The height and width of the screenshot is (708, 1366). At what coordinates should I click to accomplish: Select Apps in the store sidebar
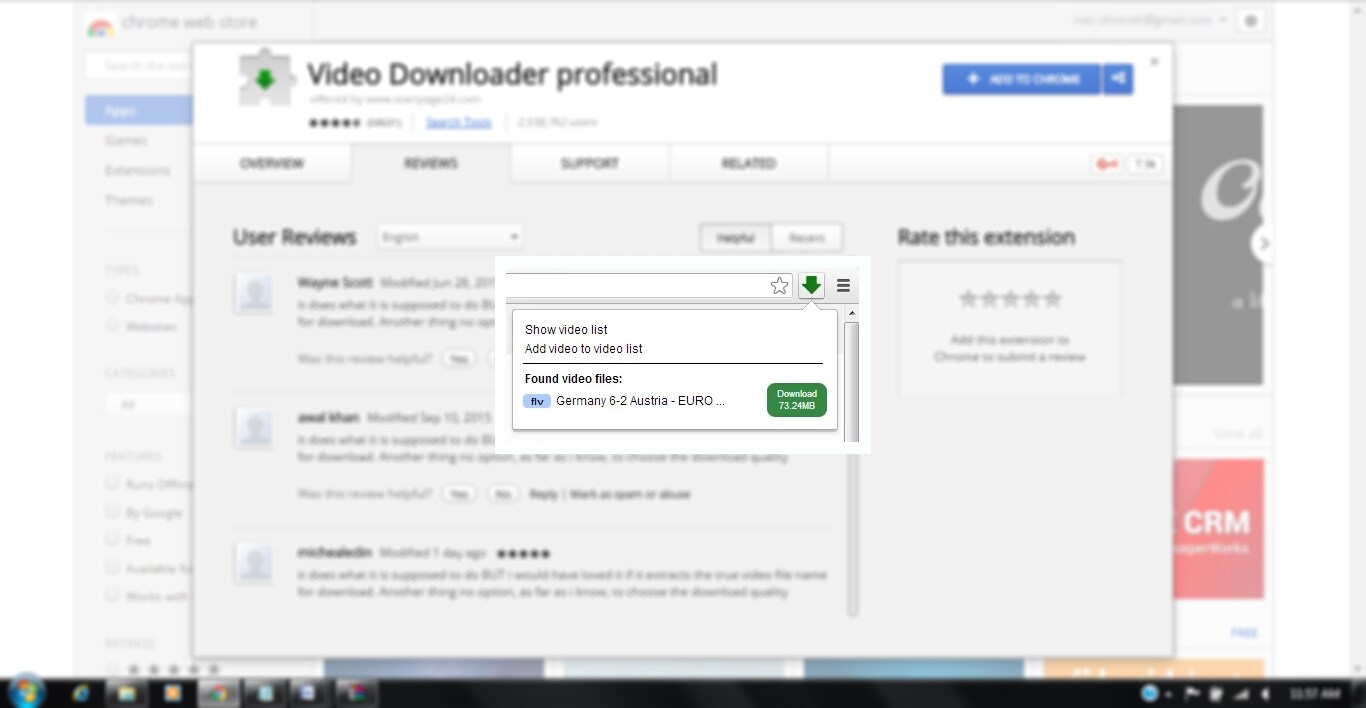[x=138, y=110]
